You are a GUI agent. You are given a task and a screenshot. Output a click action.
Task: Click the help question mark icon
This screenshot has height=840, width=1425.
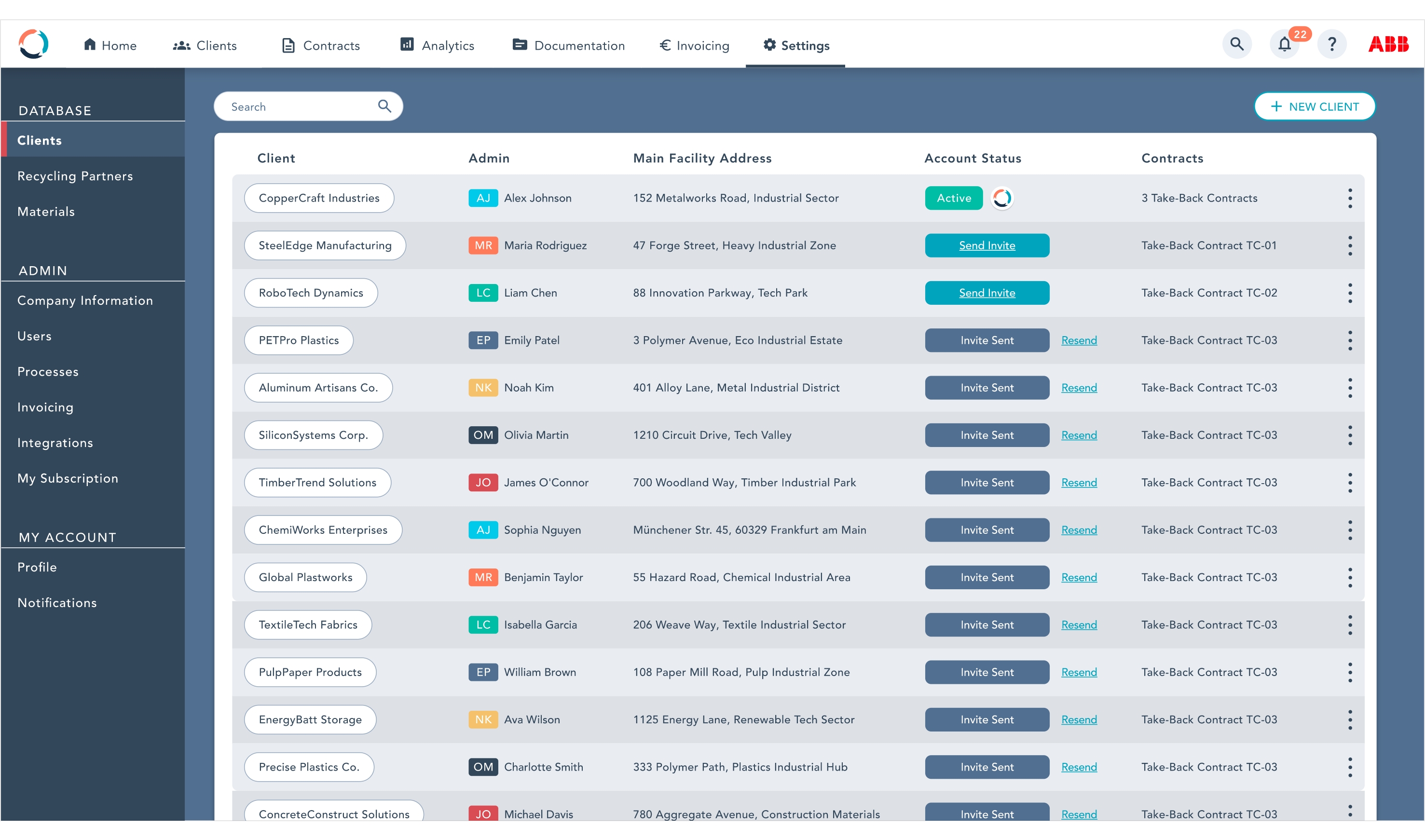click(x=1331, y=44)
